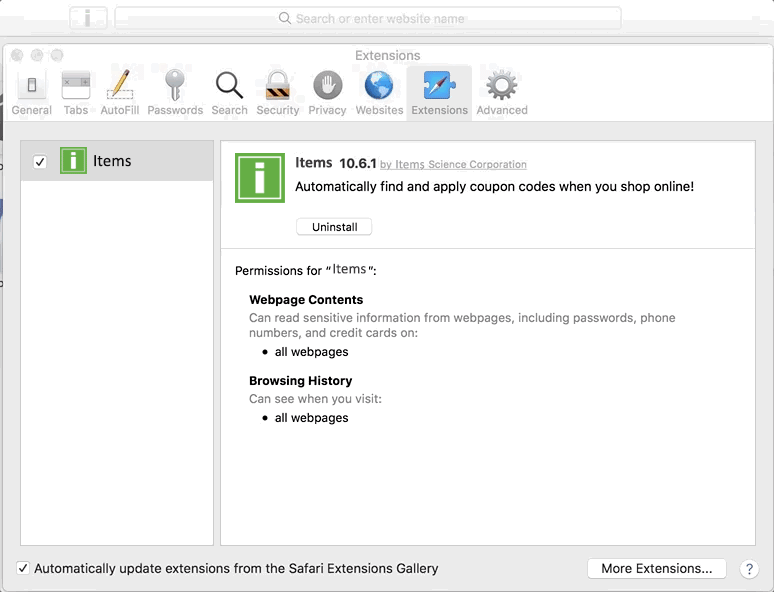
Task: Open the Websites preferences pane
Action: (379, 93)
